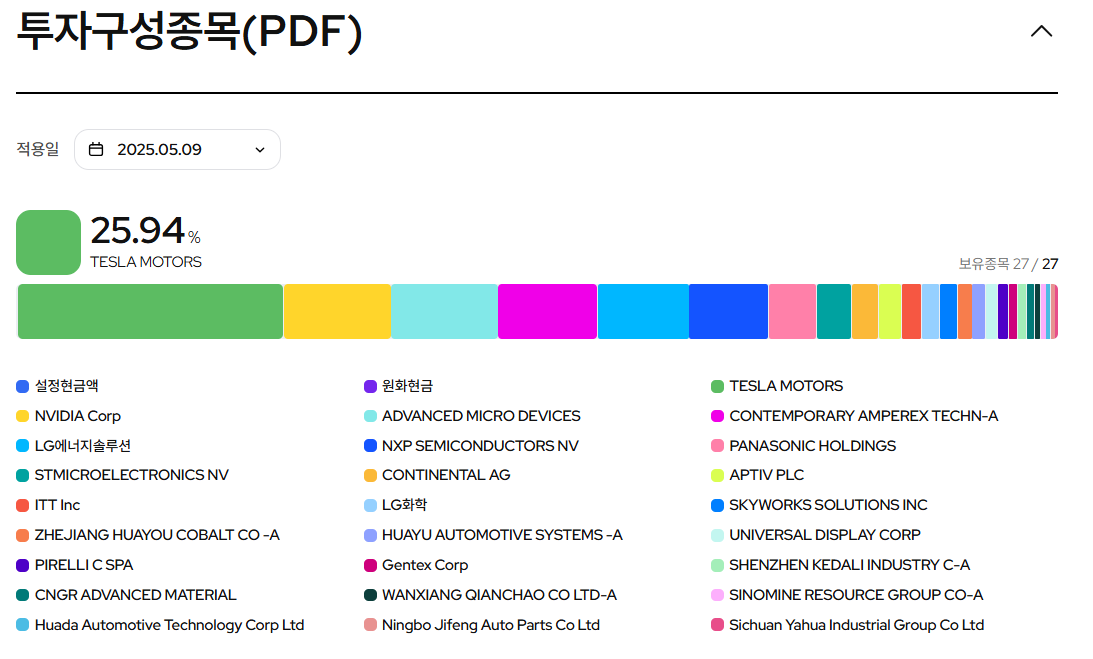Click WANXIANG QIANCHAO CO LTD-A legend item
This screenshot has width=1093, height=659.
(x=491, y=595)
